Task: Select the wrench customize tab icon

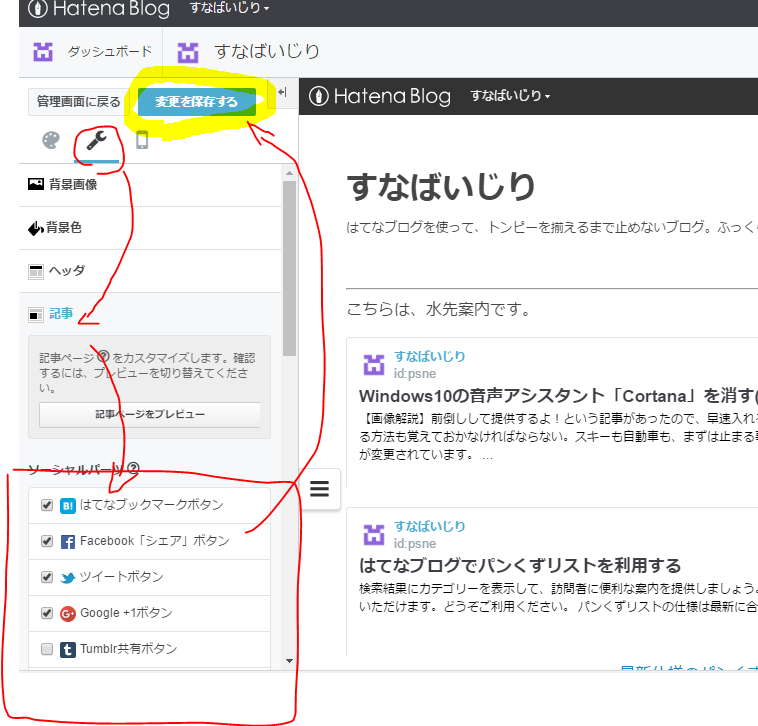Action: [96, 141]
